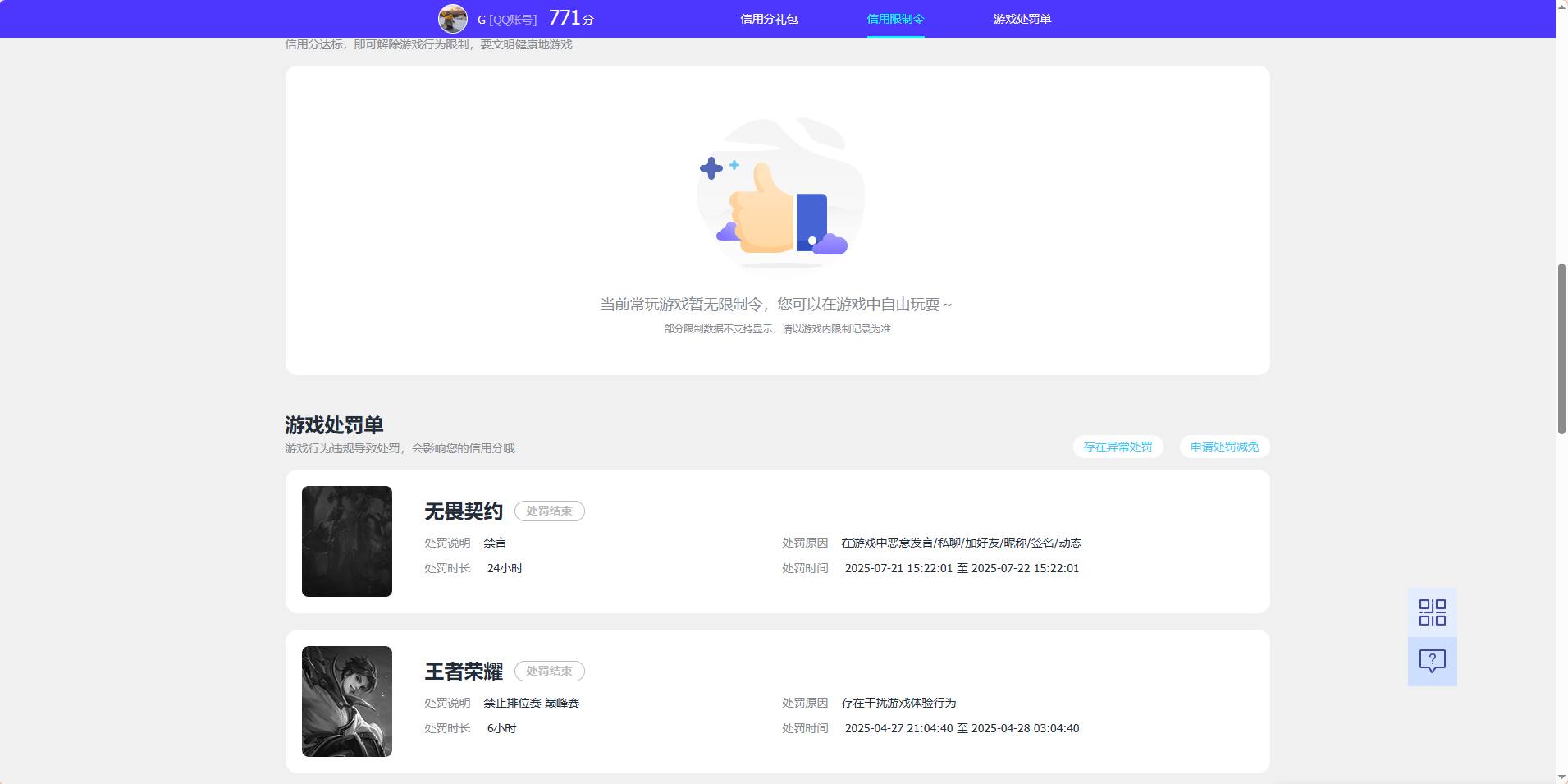Click the 王者荣耀 title text

click(464, 672)
